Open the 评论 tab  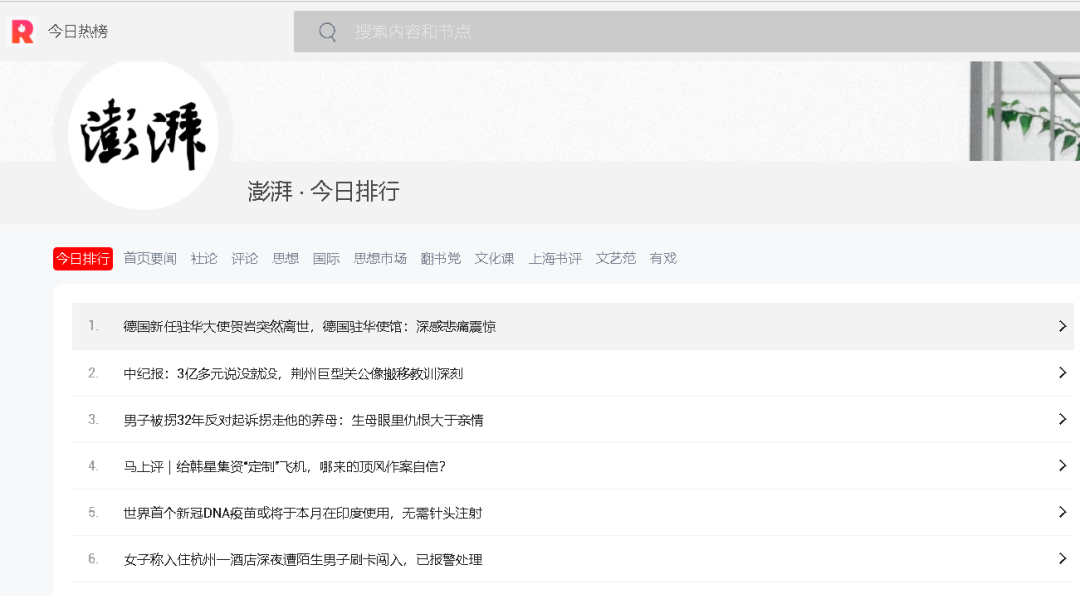(245, 258)
